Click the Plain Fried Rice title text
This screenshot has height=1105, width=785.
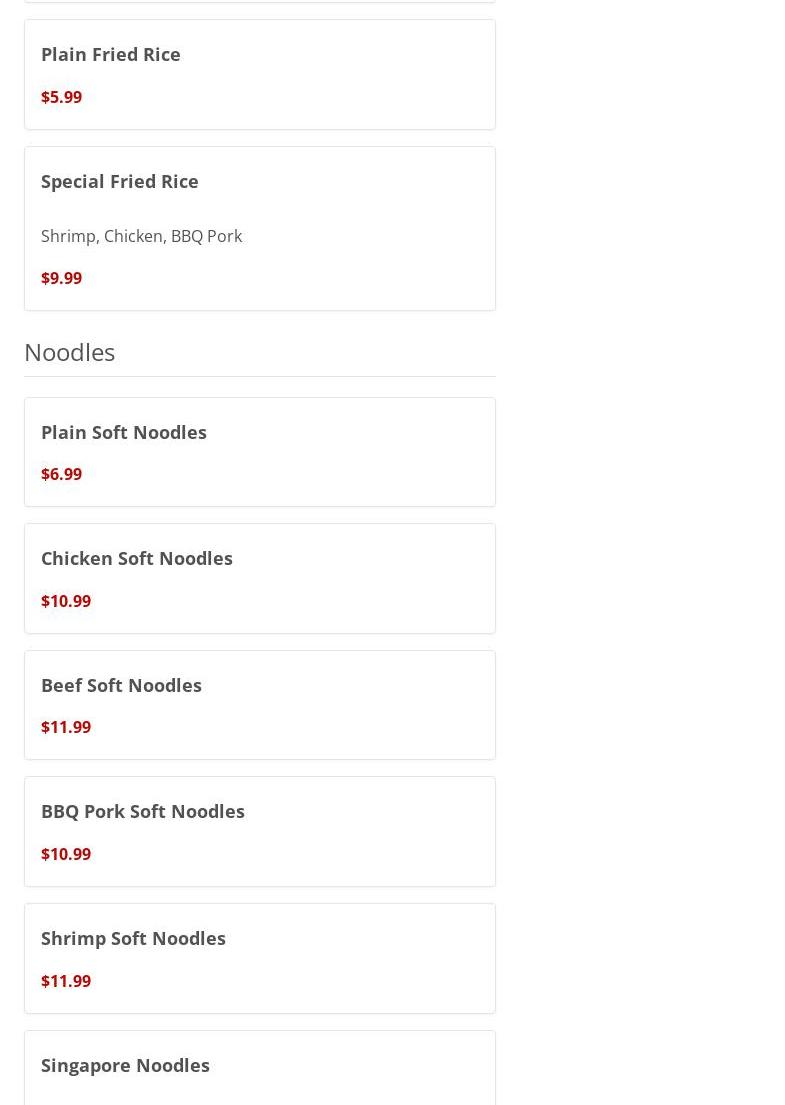111,54
